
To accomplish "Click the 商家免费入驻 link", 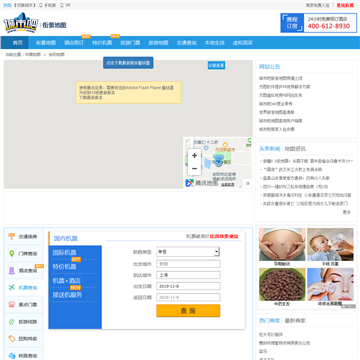I will tap(318, 5).
